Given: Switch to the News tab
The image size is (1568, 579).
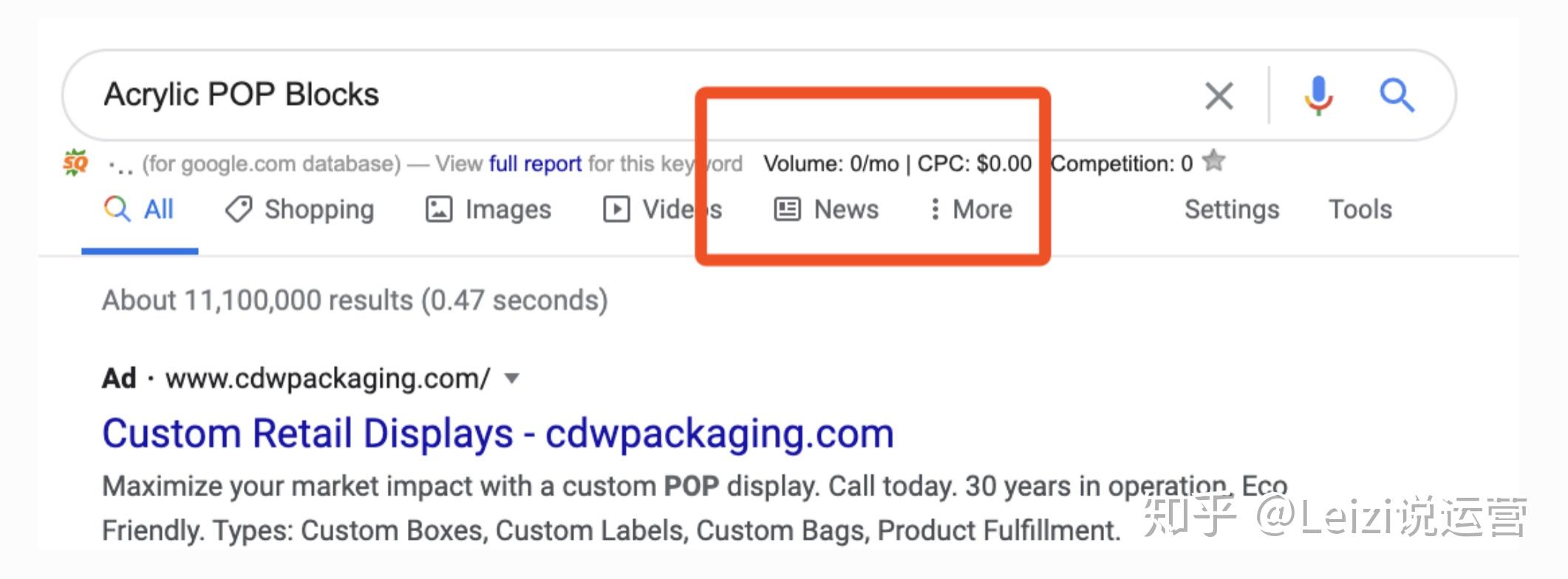Looking at the screenshot, I should pyautogui.click(x=827, y=210).
